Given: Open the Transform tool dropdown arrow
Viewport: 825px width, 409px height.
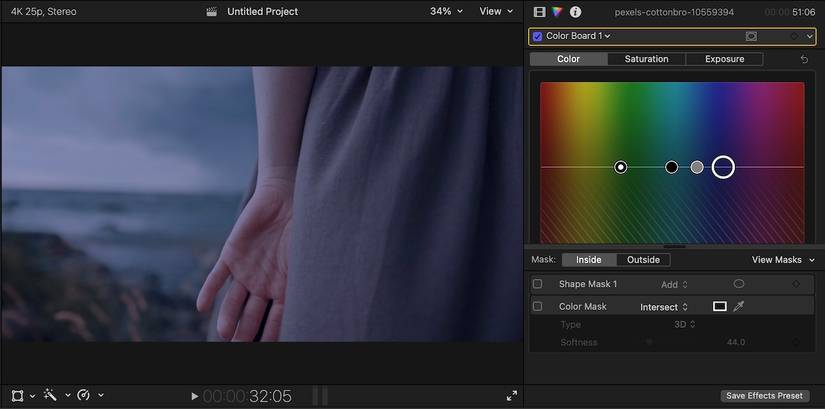Looking at the screenshot, I should coord(32,396).
